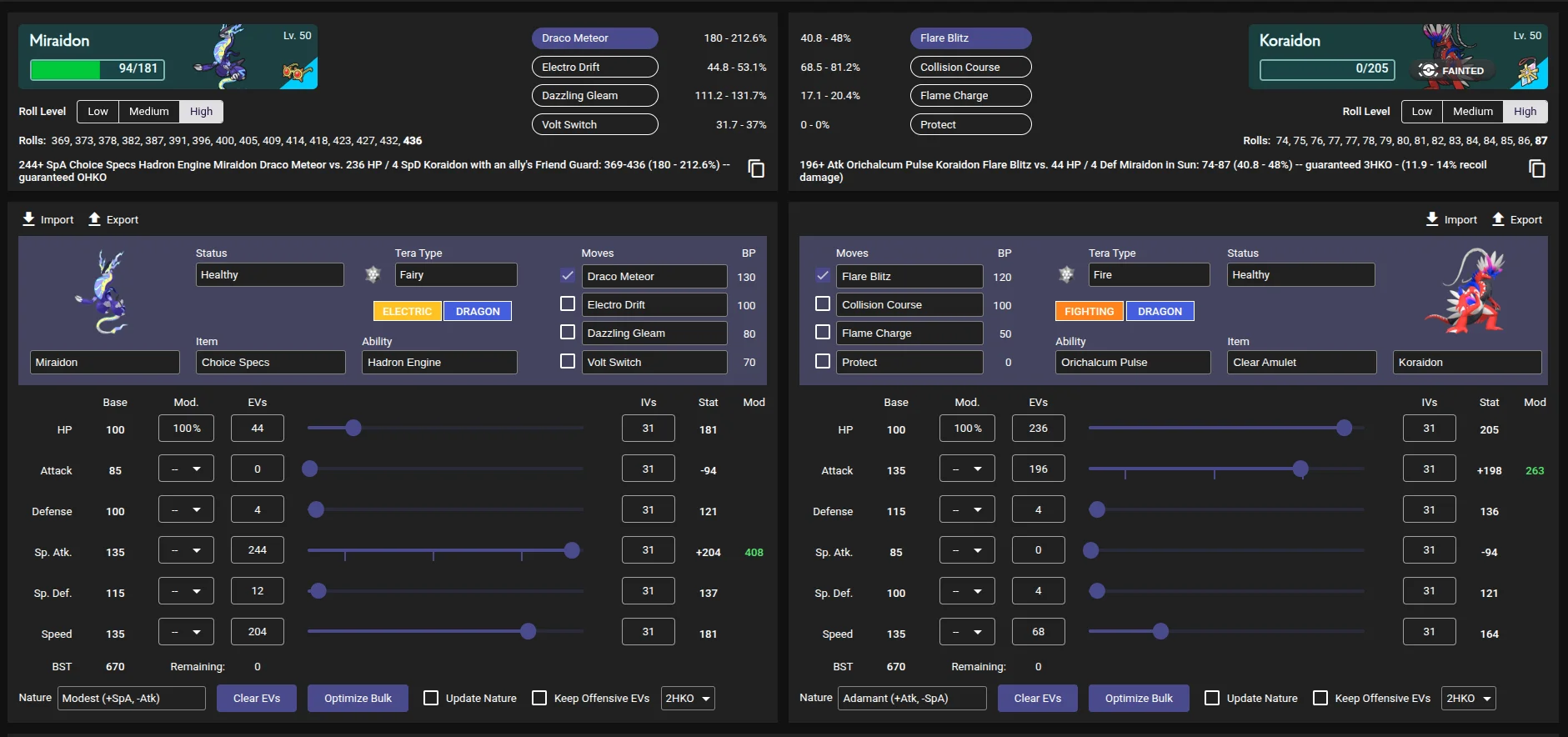Copy Miraidon Draco Meteor calc result text
The image size is (1568, 737).
(756, 168)
